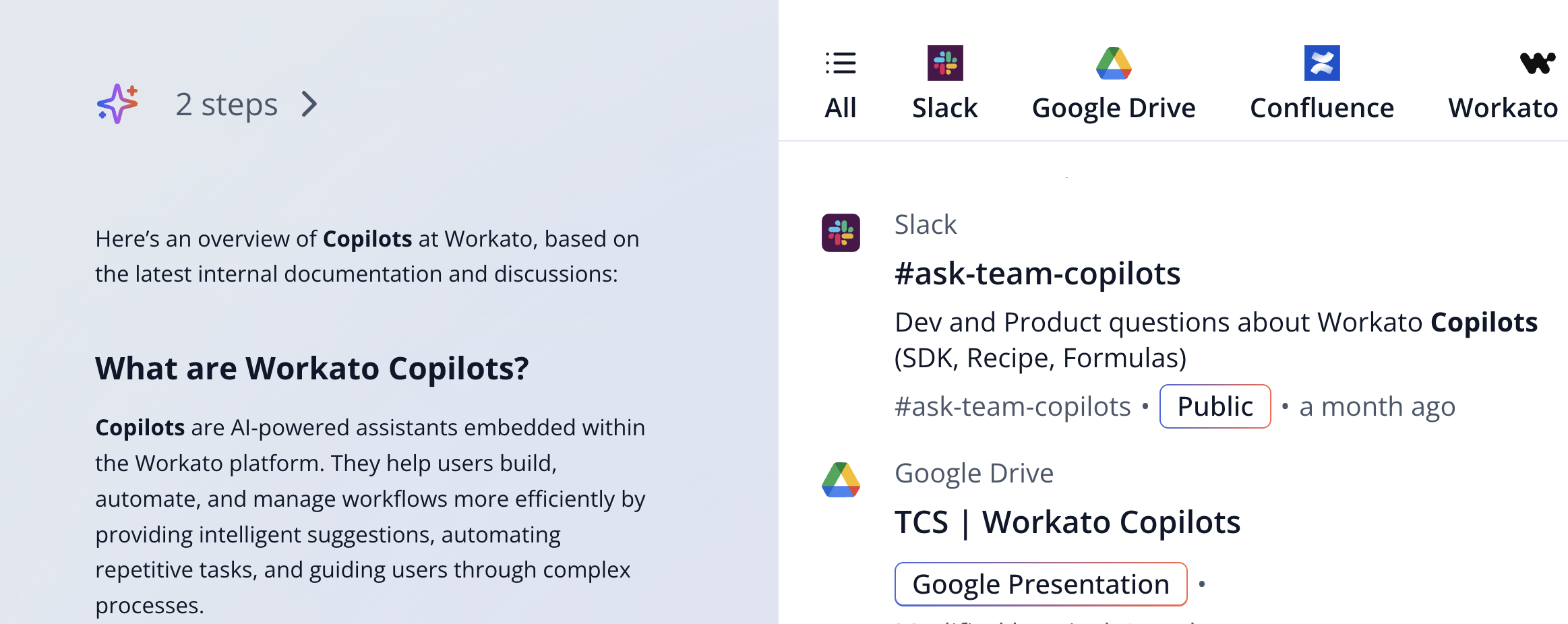Open the 2 steps details
The image size is (1568, 624).
[227, 104]
